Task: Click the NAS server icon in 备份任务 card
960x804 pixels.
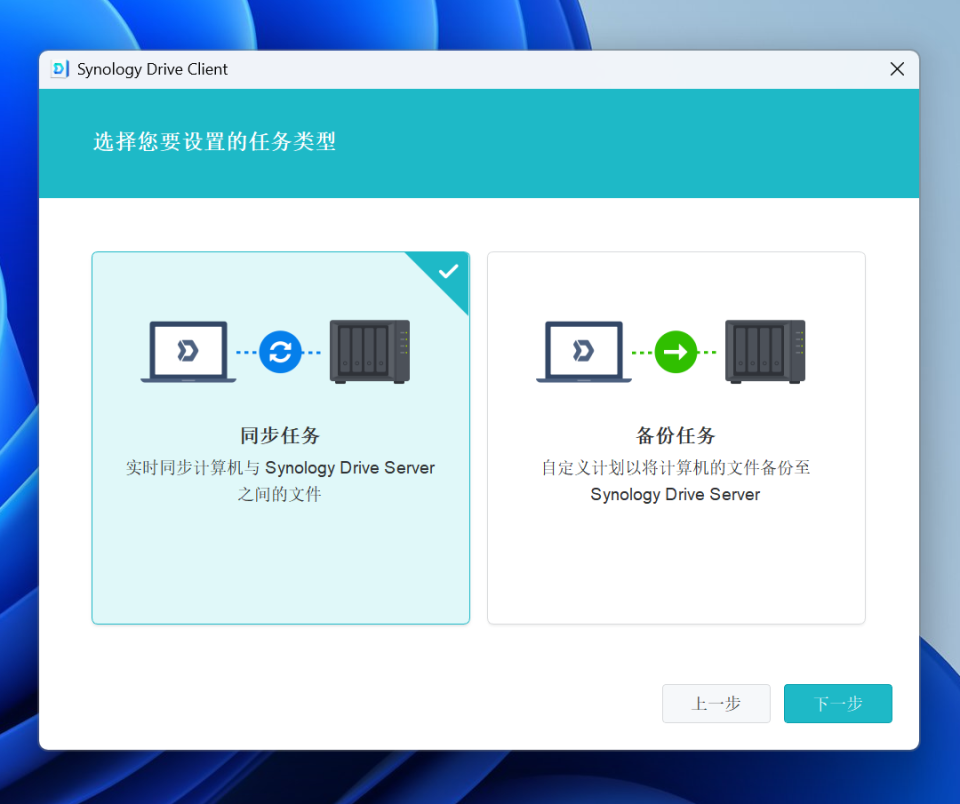Action: click(765, 351)
